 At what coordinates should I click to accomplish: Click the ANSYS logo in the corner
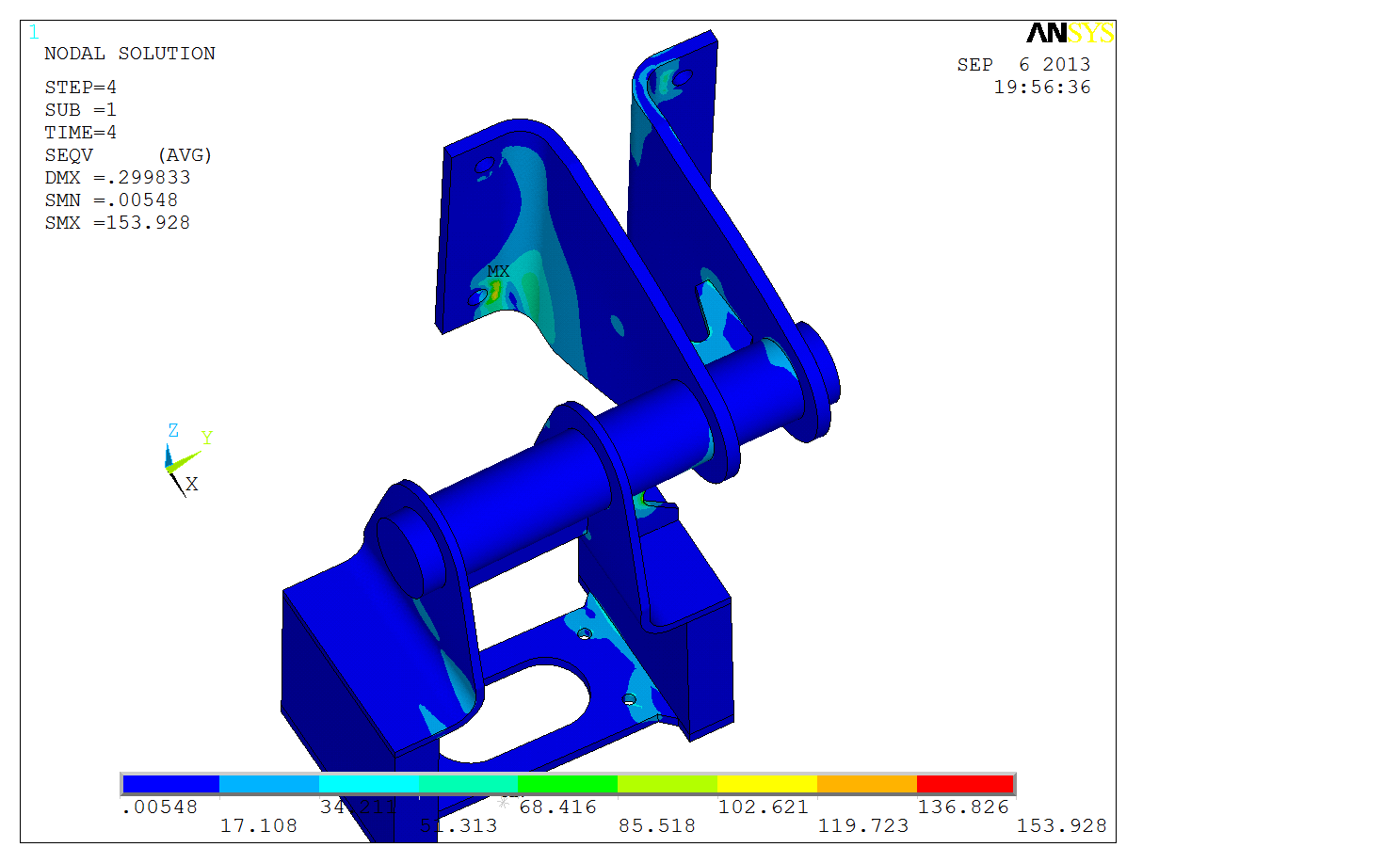1070,34
